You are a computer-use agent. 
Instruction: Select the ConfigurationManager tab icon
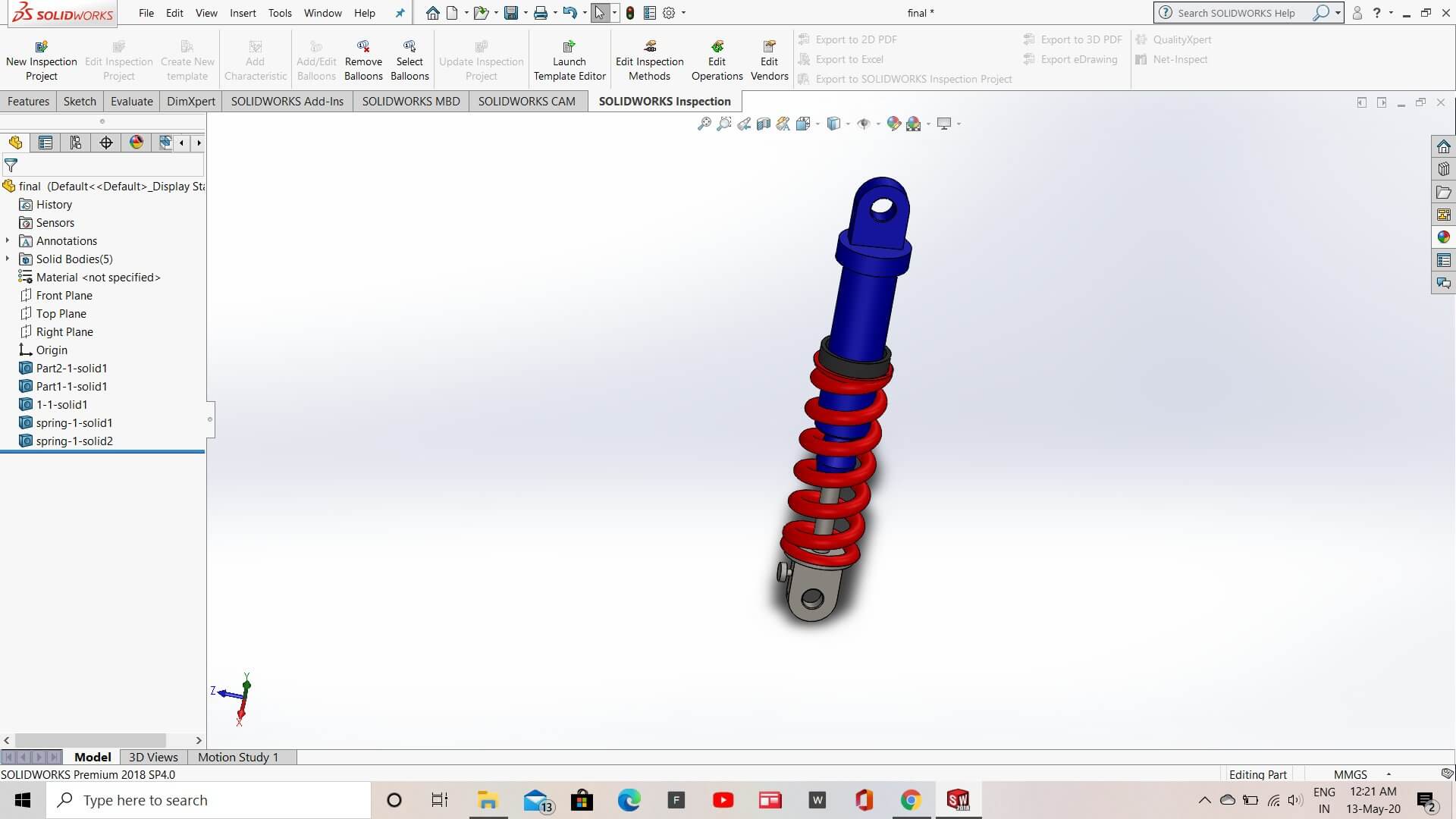76,143
